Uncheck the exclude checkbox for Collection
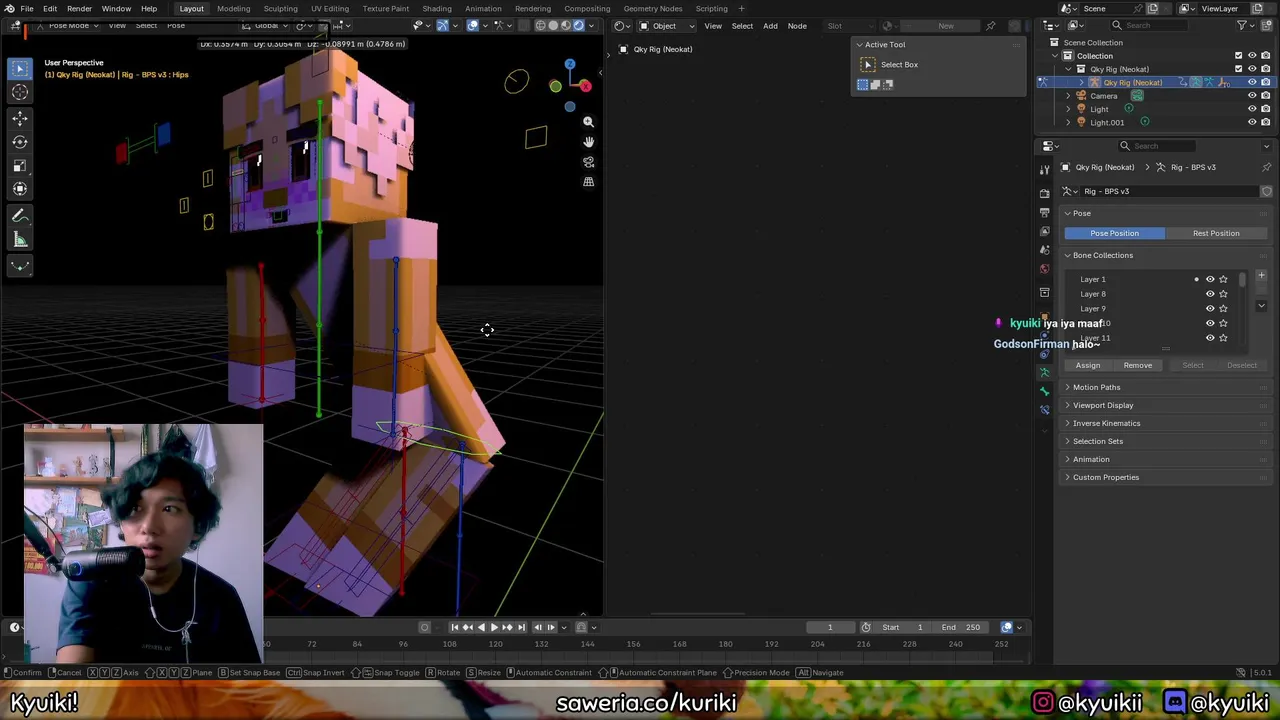This screenshot has height=720, width=1280. (1239, 56)
